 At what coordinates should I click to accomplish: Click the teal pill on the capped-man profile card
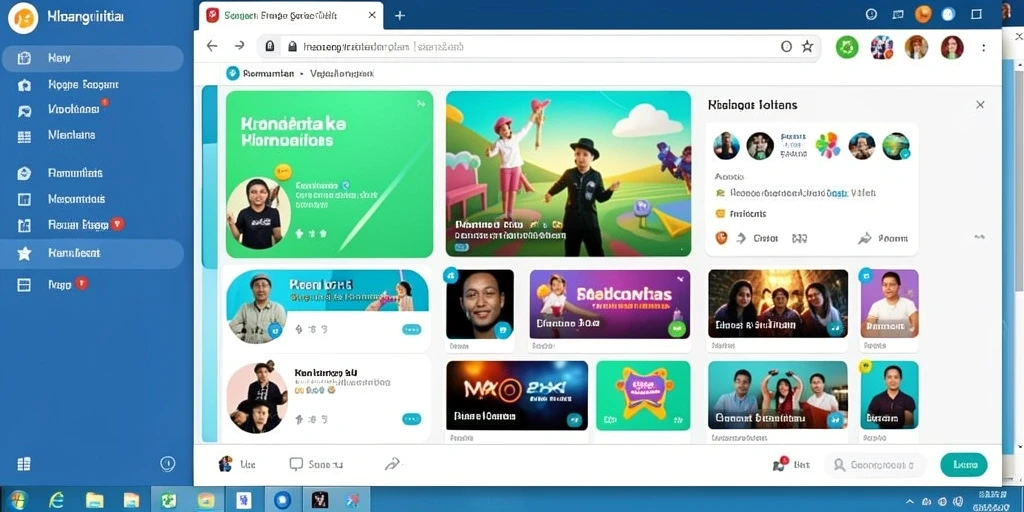[x=411, y=330]
